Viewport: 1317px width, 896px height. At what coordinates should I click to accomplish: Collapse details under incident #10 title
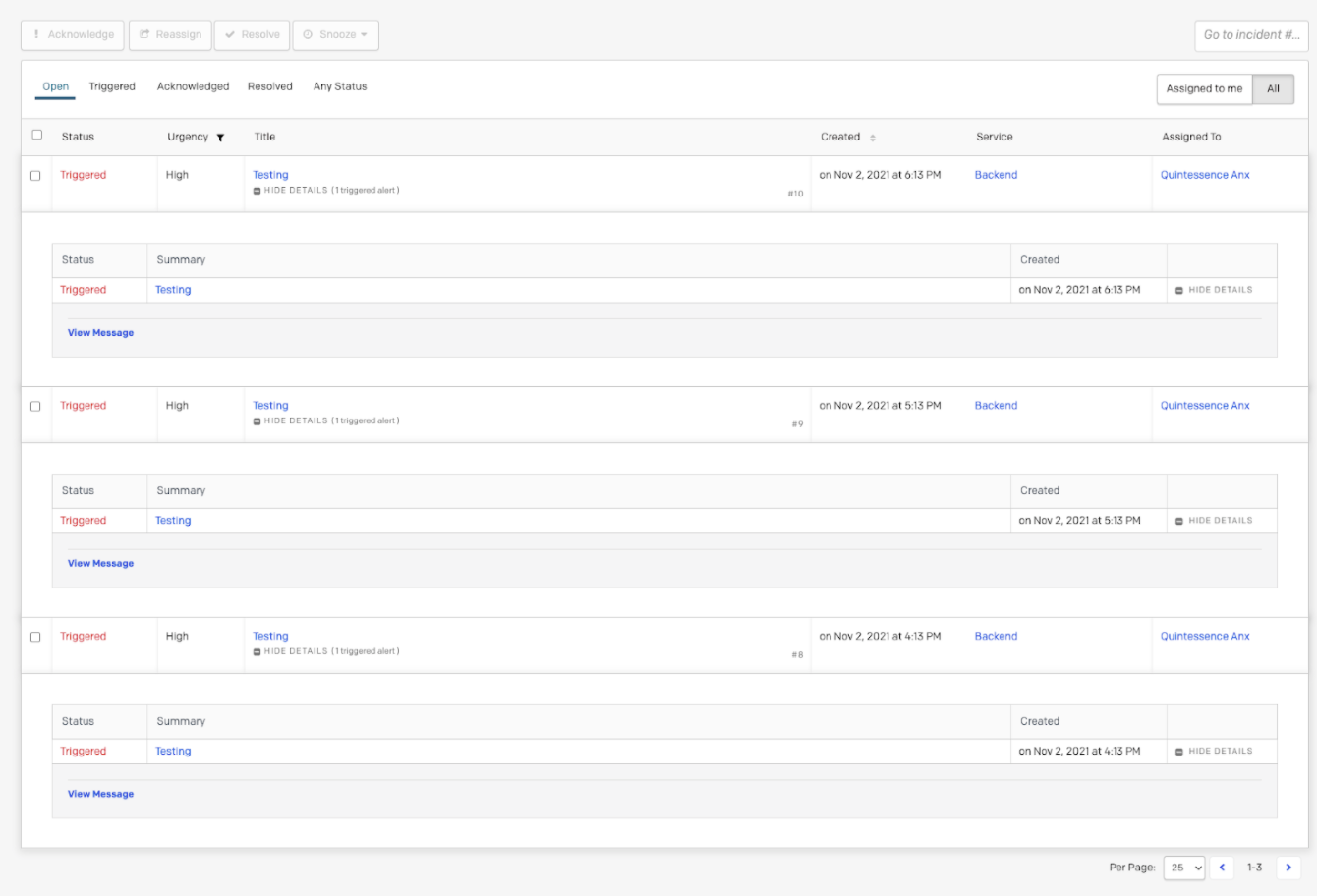pyautogui.click(x=324, y=191)
